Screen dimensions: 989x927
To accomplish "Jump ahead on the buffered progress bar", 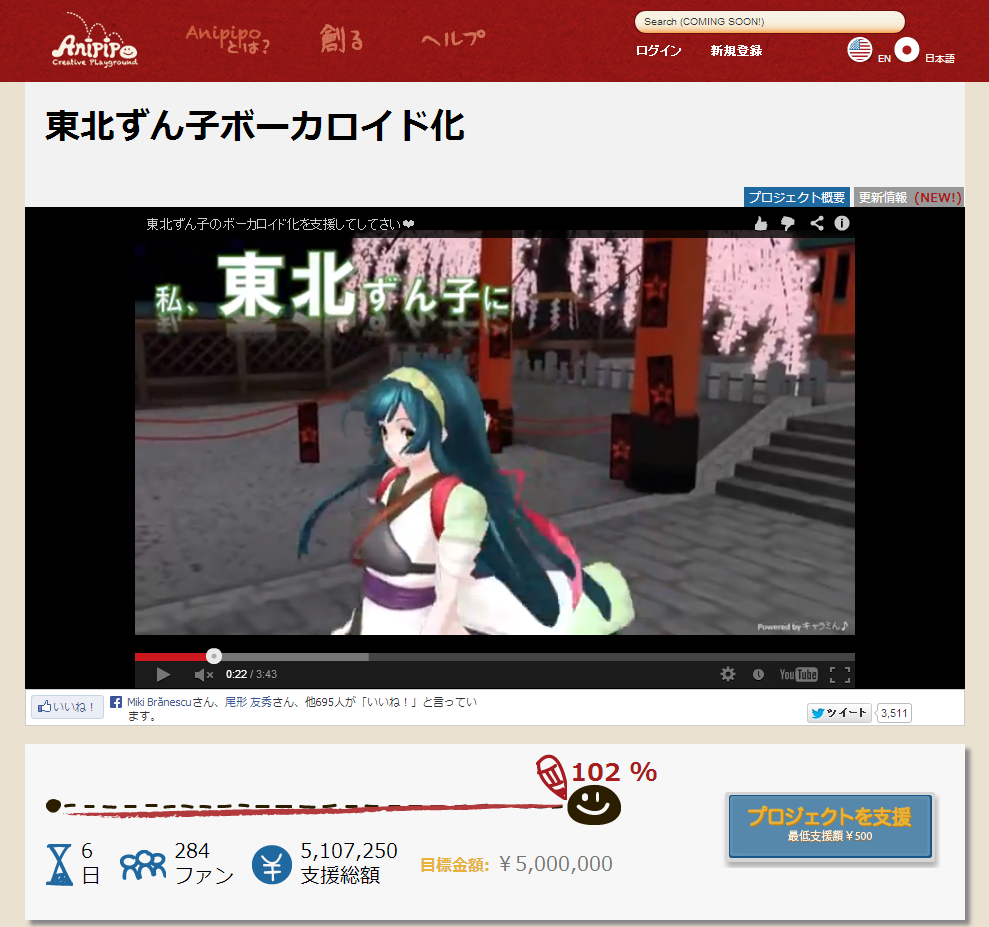I will 295,657.
